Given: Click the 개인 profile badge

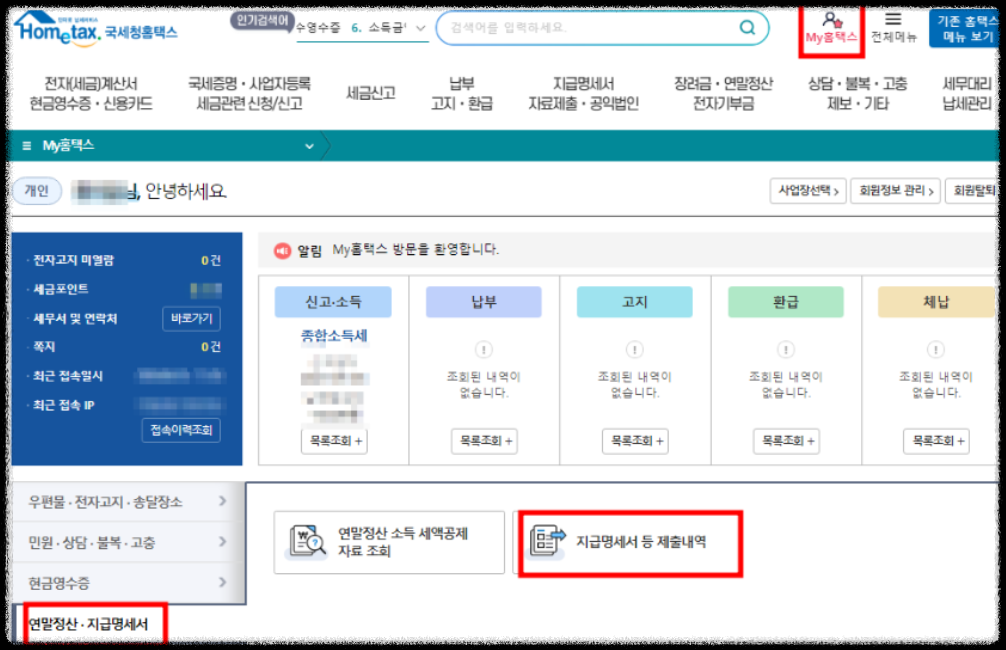Looking at the screenshot, I should 37,188.
